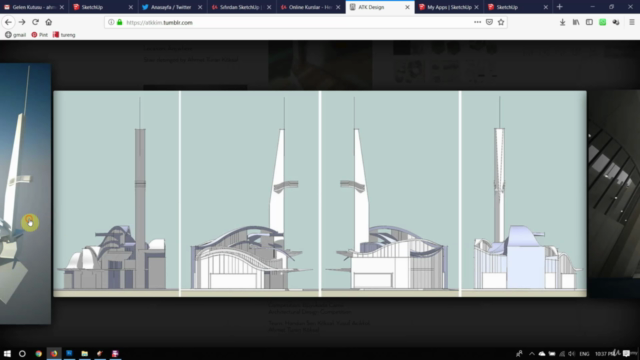
Task: Show previous image with white tower
Action: click(x=25, y=193)
